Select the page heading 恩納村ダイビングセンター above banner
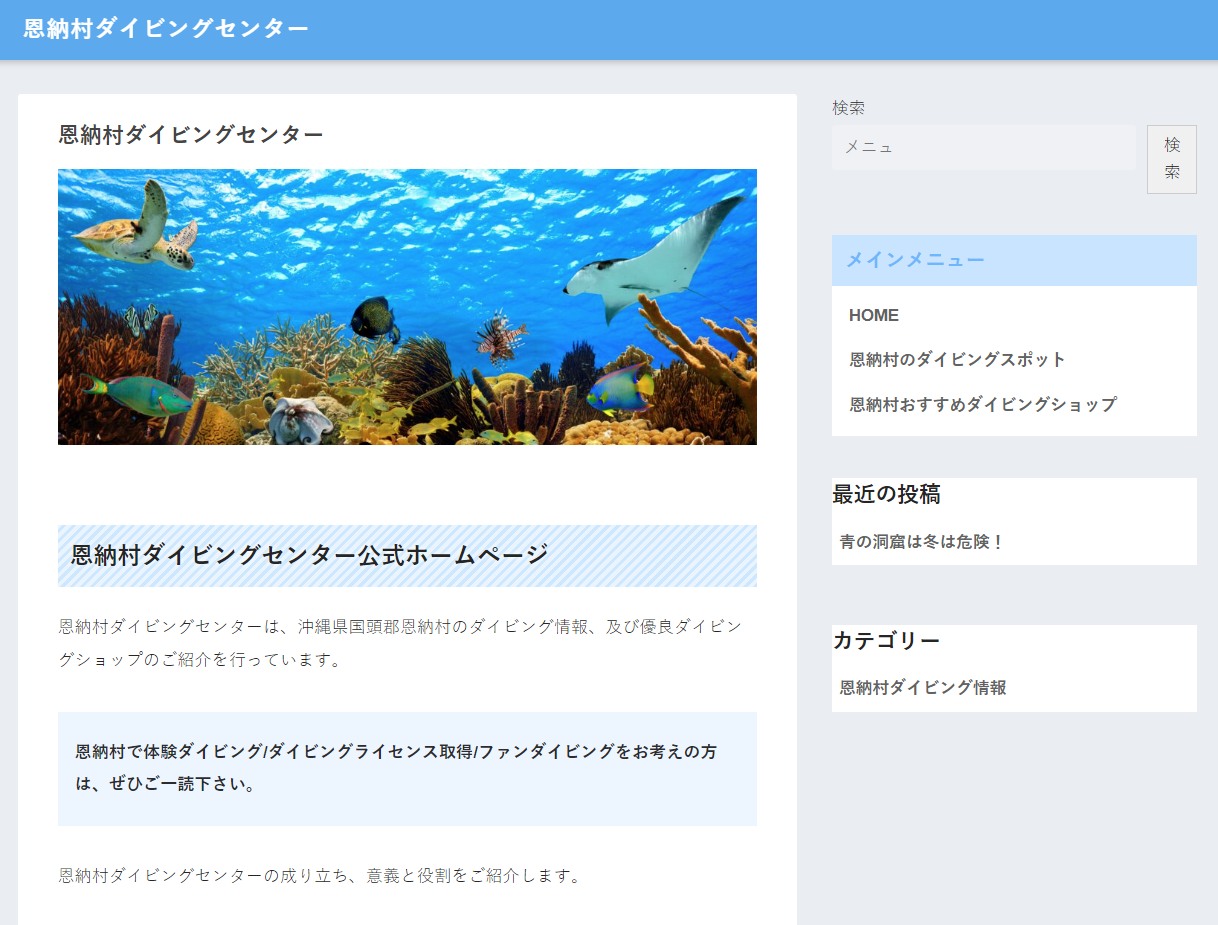The height and width of the screenshot is (925, 1218). tap(191, 135)
